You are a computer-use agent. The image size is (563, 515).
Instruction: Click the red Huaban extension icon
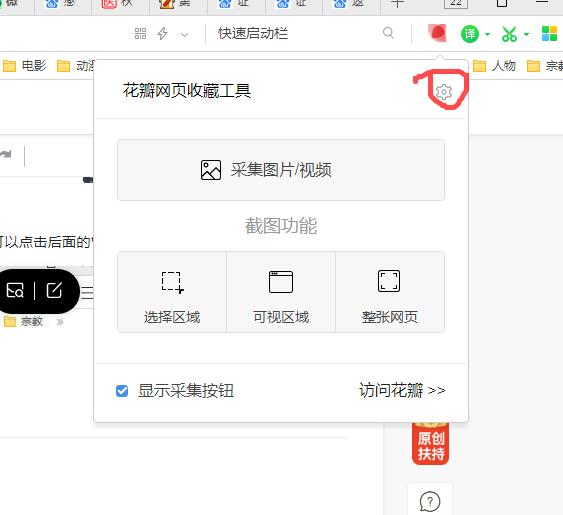point(437,33)
